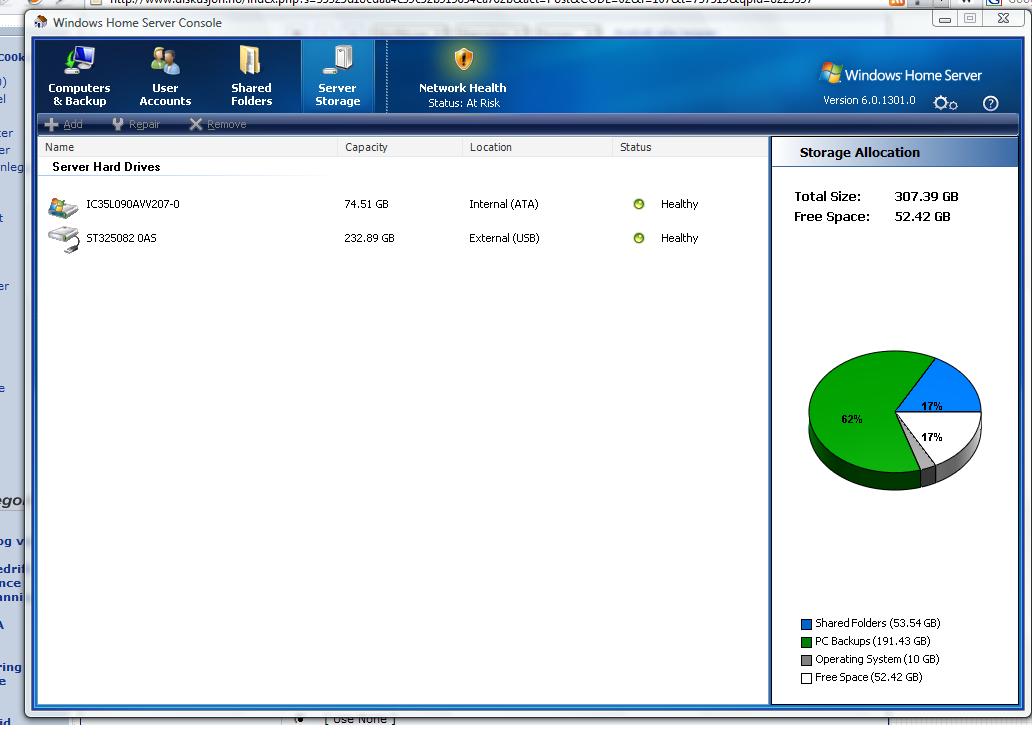Maximize the Home Server Console window
The image size is (1032, 744).
pos(970,19)
